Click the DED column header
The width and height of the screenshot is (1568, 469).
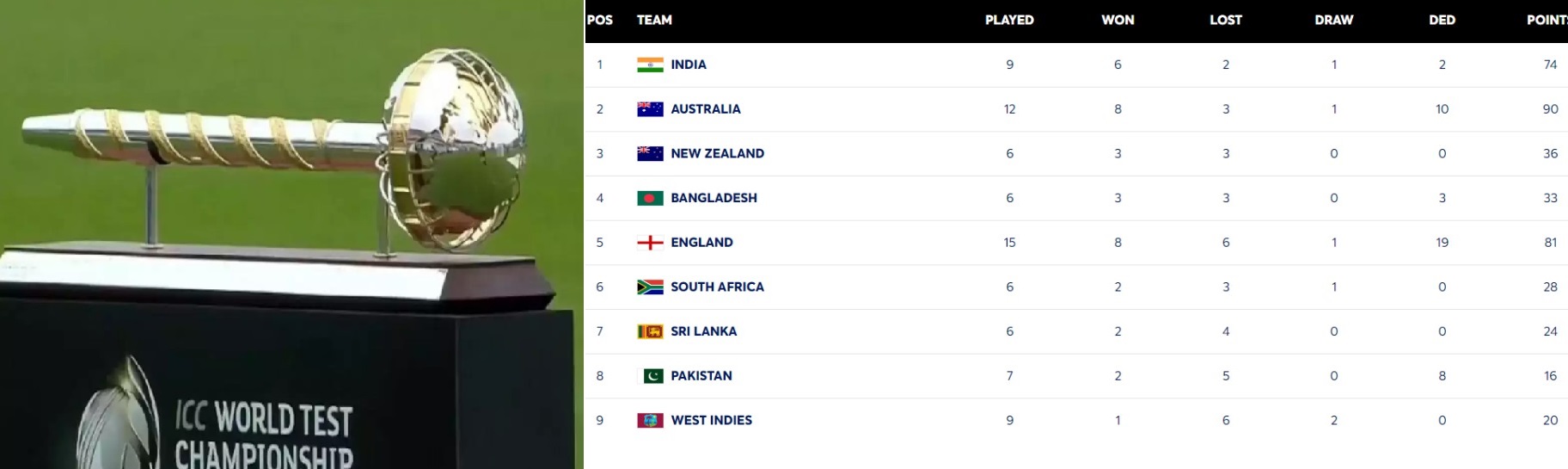[1442, 20]
